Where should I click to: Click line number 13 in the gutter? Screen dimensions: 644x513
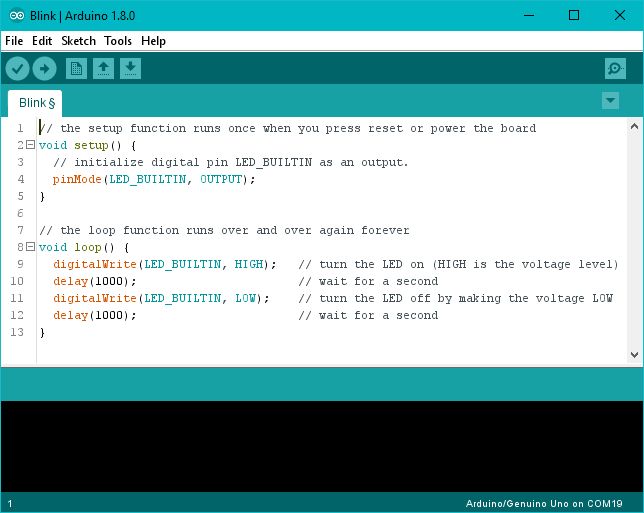point(17,332)
